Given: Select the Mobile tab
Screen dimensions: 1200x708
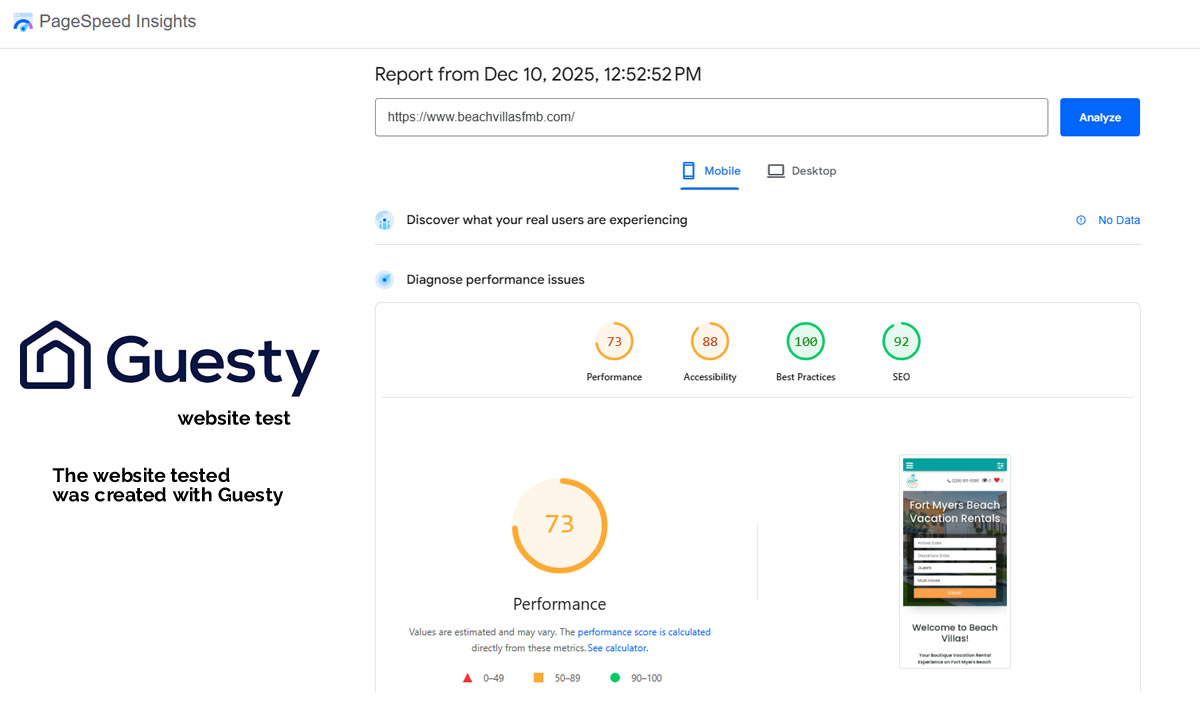Looking at the screenshot, I should [x=711, y=171].
